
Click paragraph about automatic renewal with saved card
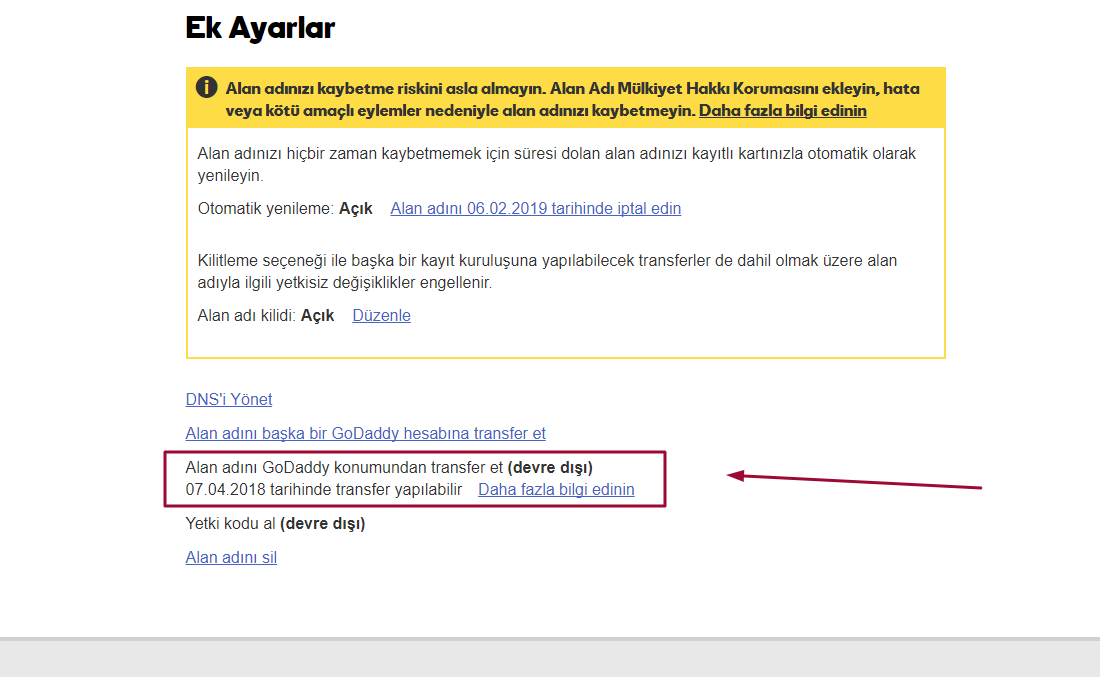coord(556,164)
